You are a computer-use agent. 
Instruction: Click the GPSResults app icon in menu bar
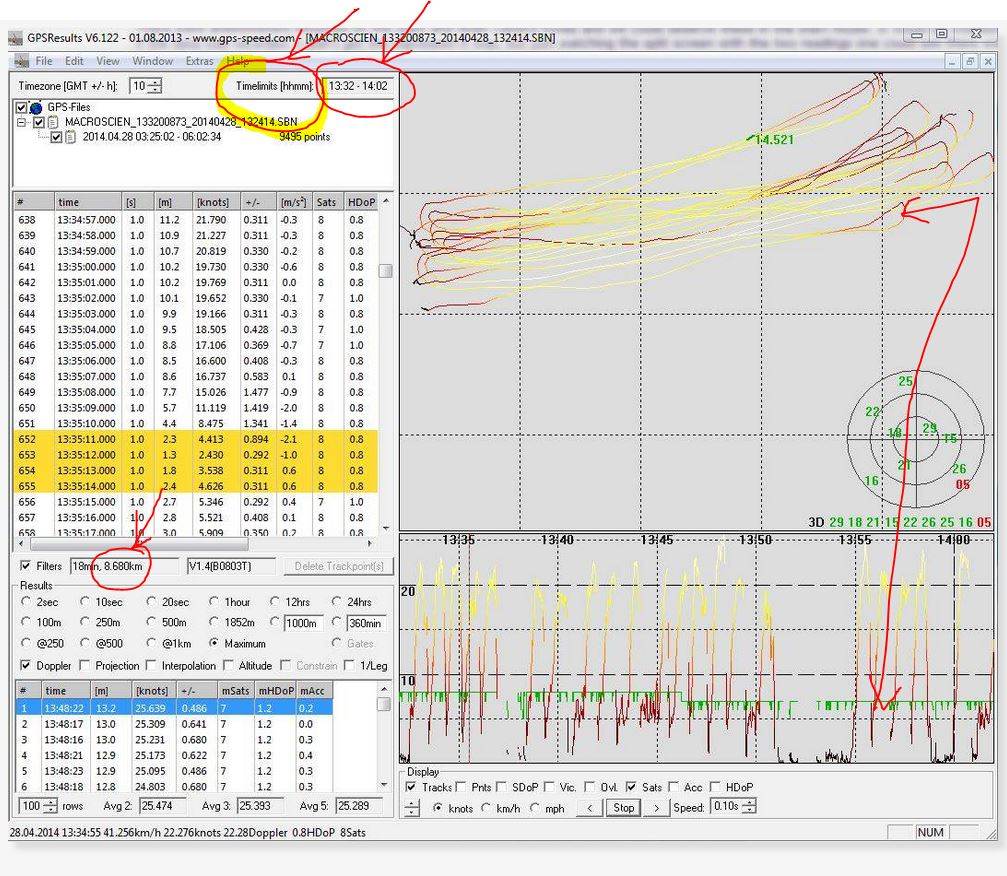tap(21, 61)
